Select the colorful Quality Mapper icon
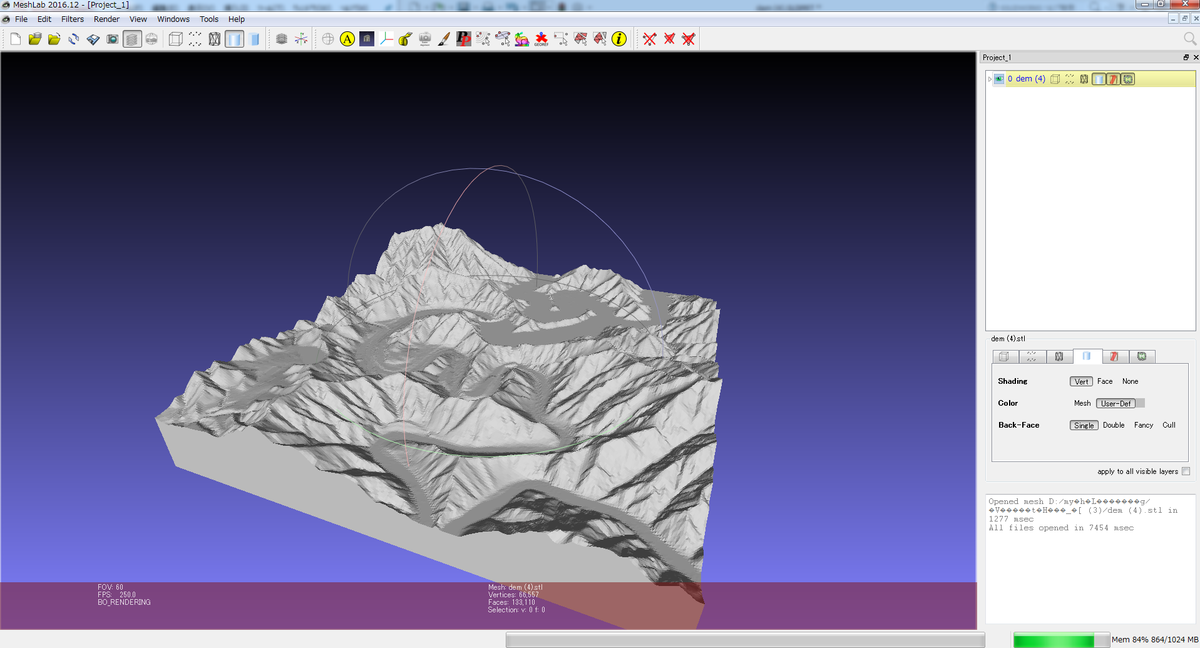This screenshot has width=1200, height=648. 521,39
